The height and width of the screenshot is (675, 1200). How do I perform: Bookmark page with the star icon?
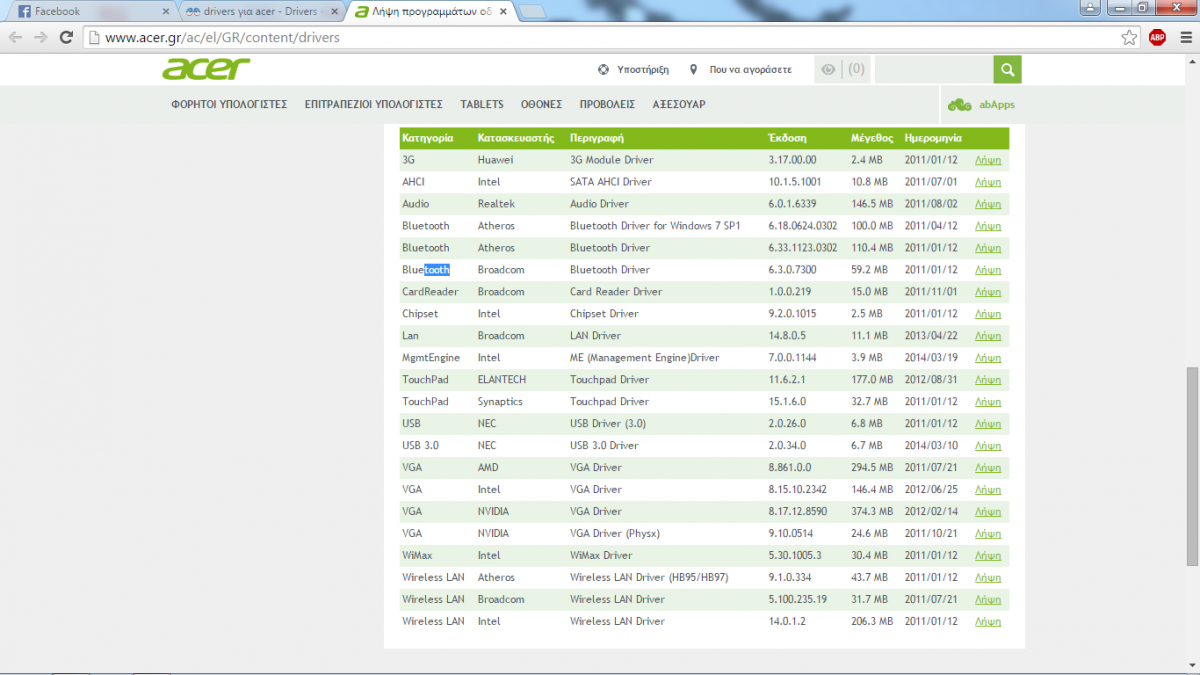pos(1129,37)
